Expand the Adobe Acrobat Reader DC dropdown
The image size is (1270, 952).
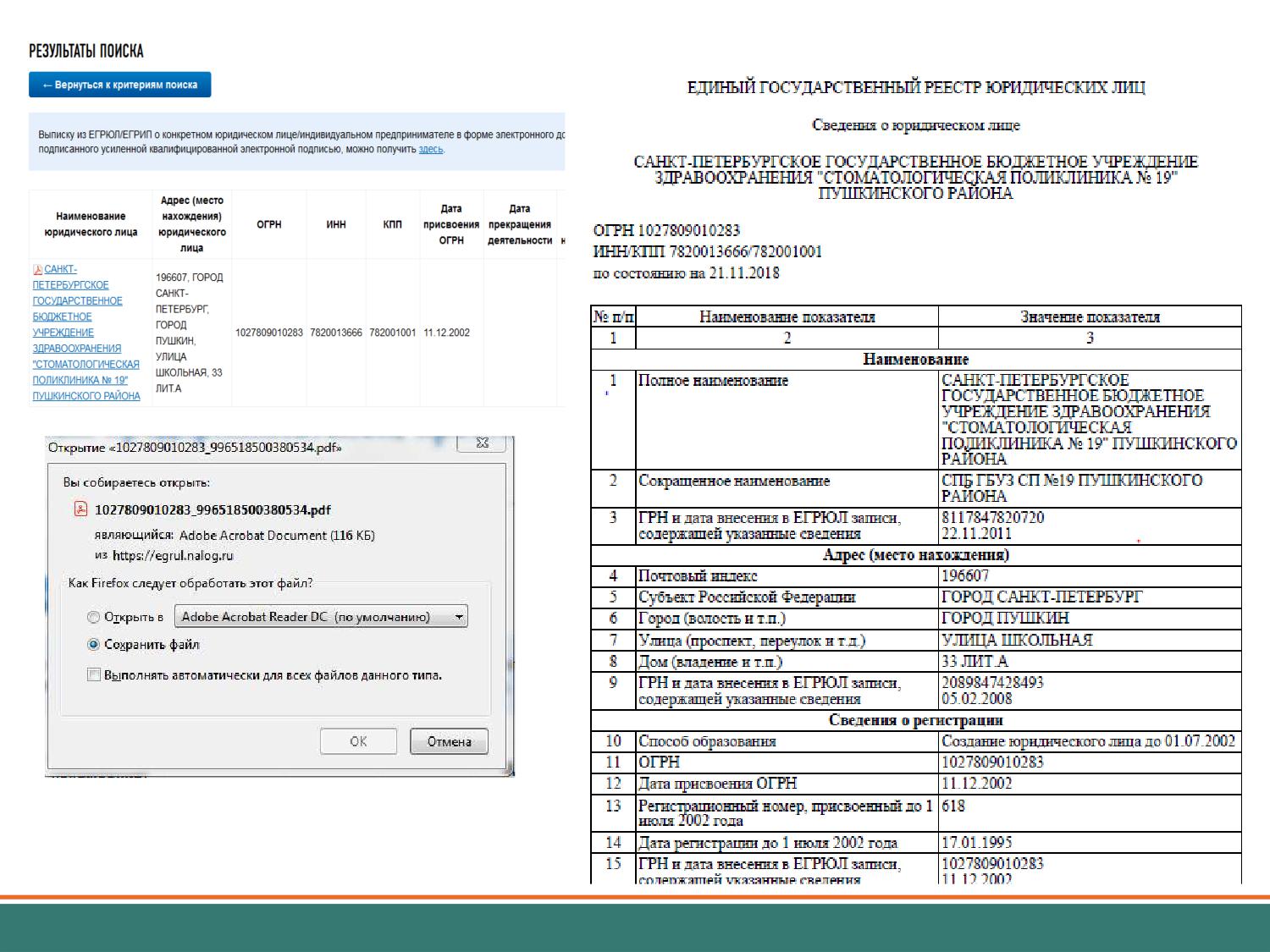pyautogui.click(x=321, y=617)
